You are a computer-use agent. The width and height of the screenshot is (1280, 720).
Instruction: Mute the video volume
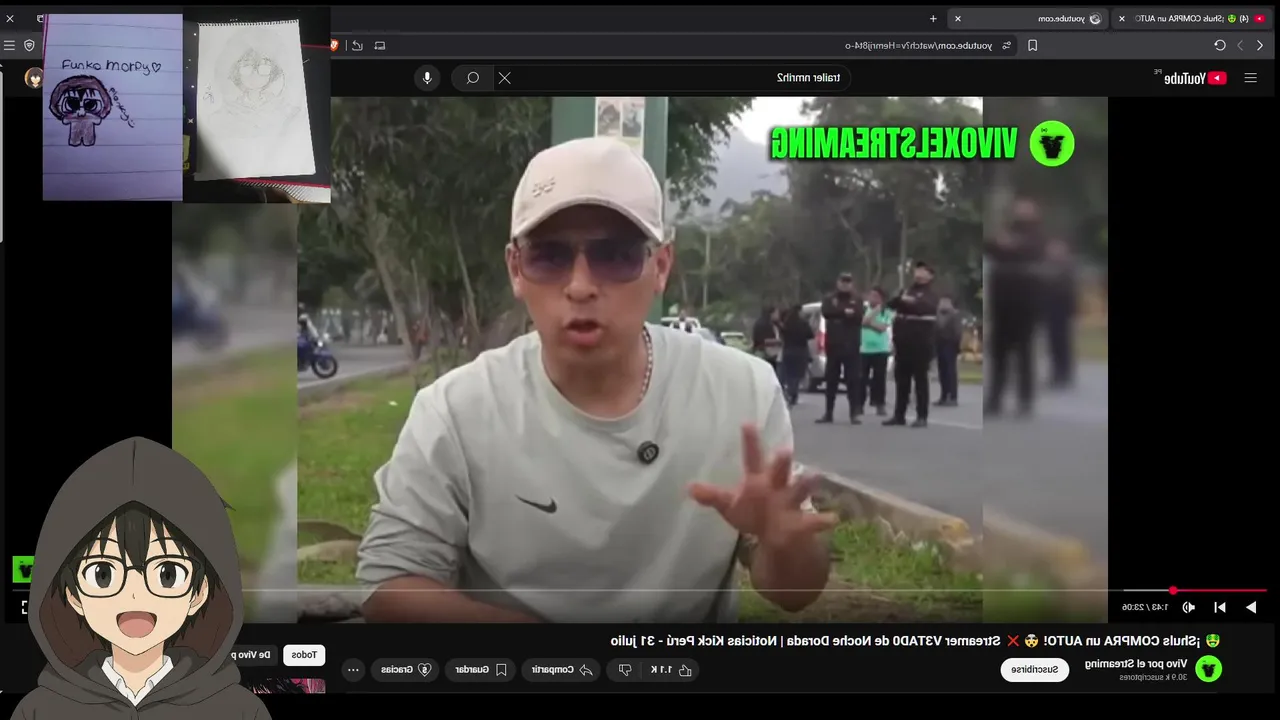click(x=1188, y=607)
